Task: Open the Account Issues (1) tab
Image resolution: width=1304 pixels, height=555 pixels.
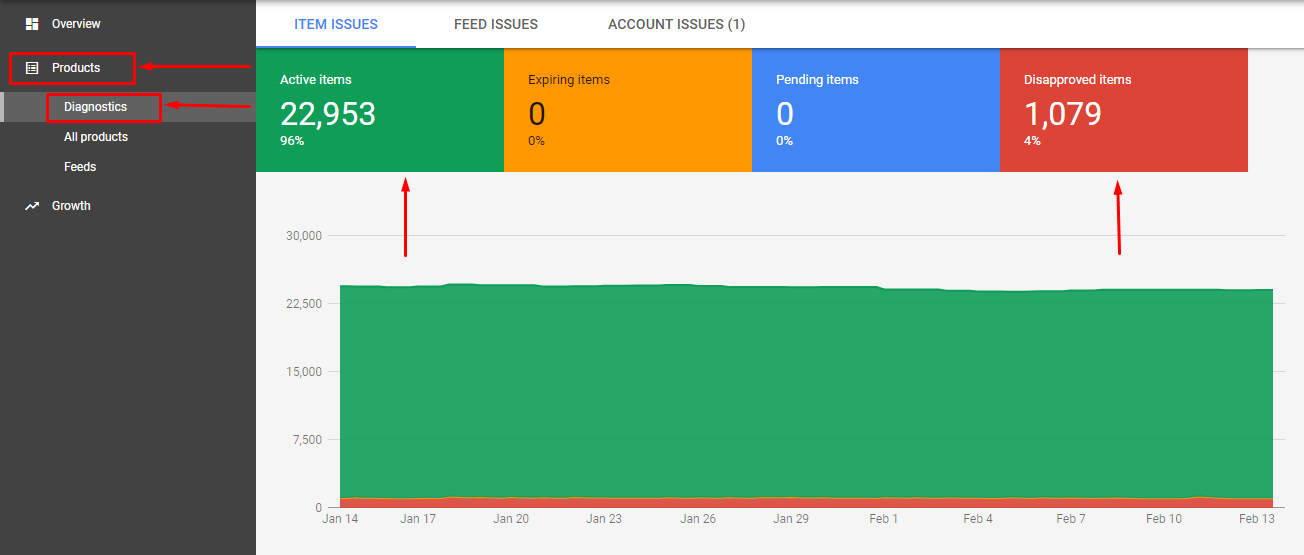Action: (x=676, y=24)
